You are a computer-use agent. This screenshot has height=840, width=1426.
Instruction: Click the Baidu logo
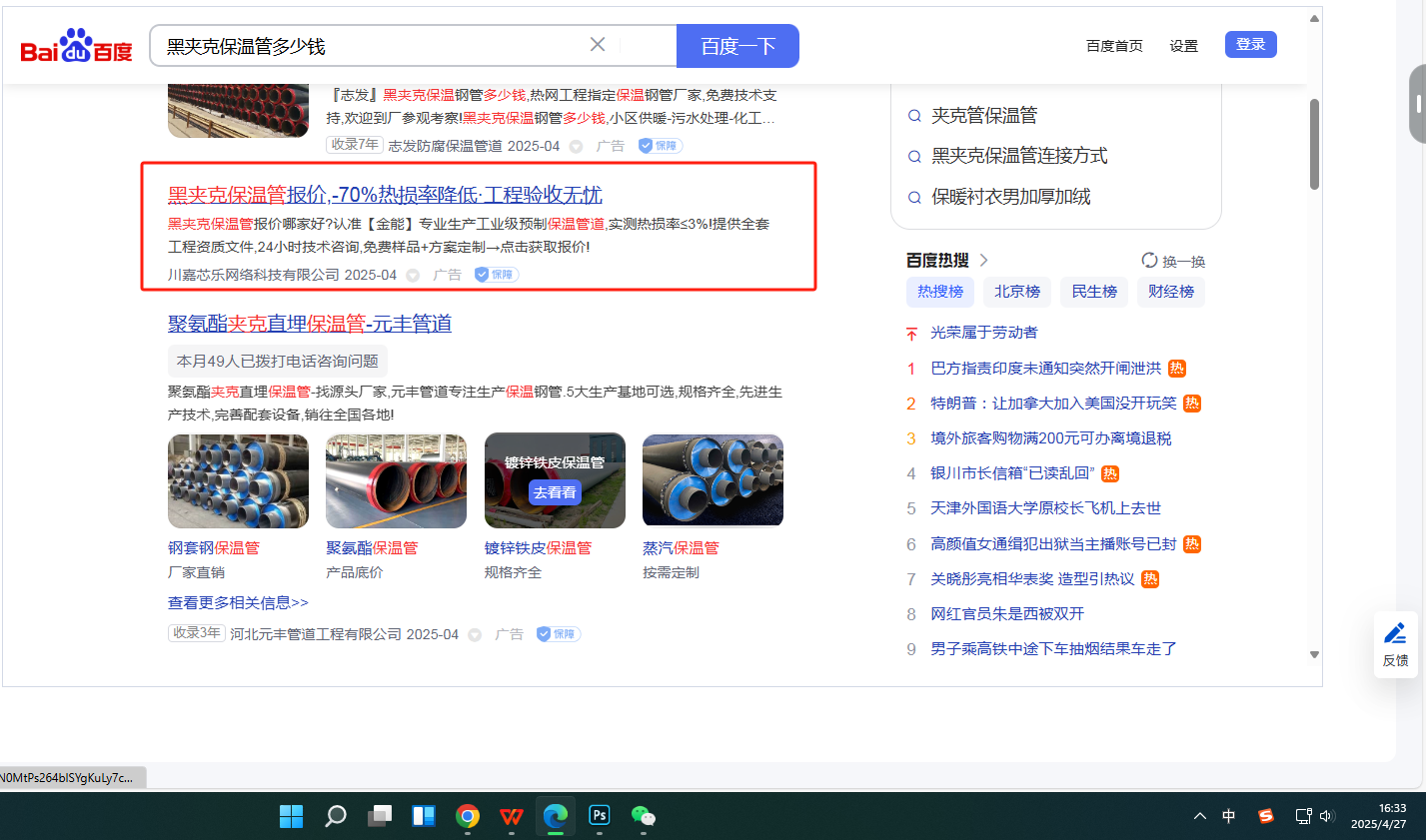76,47
